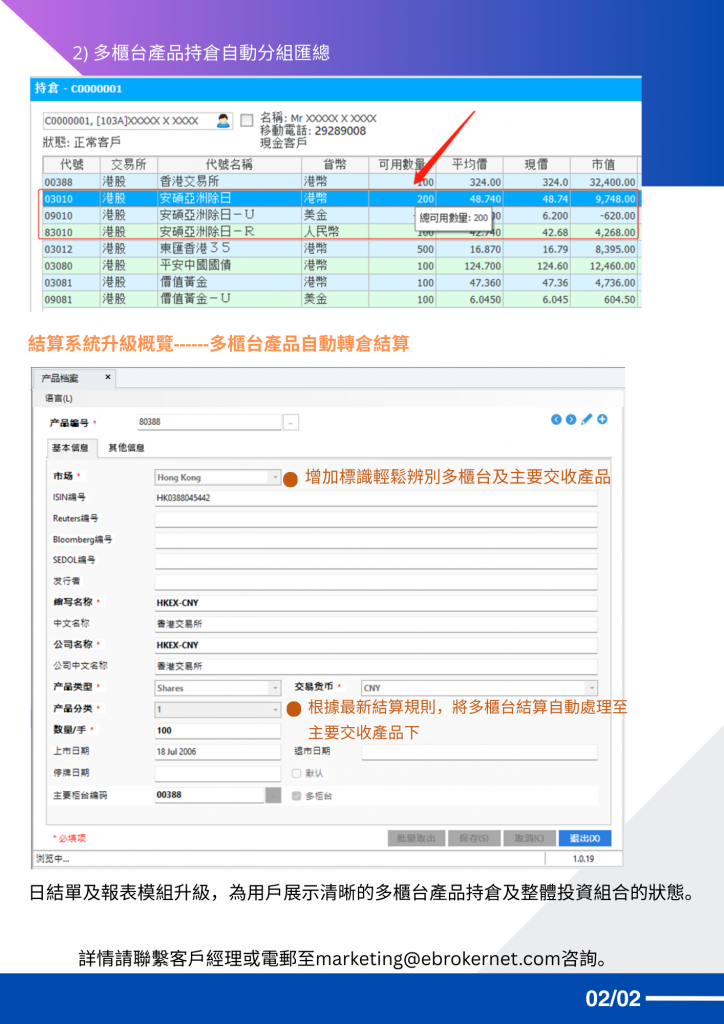The width and height of the screenshot is (724, 1024).
Task: Open the 产品类型 Shares dropdown
Action: tap(275, 688)
